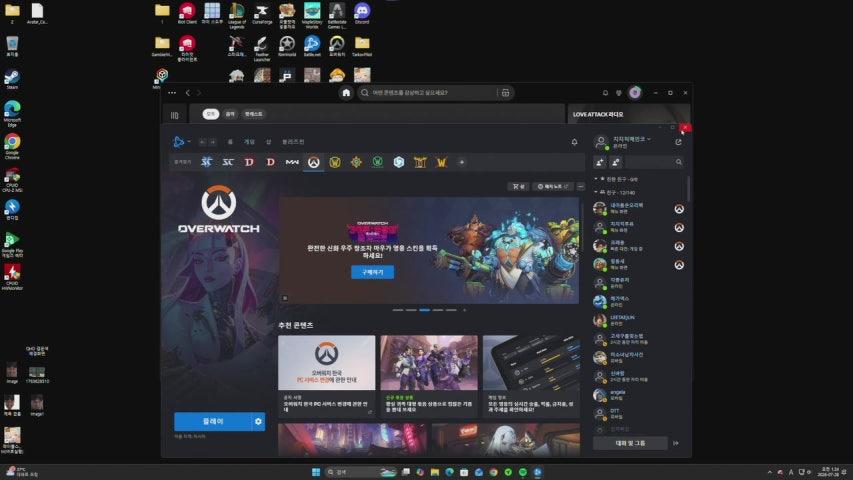Open Hearthstone icon in game bar

[356, 162]
